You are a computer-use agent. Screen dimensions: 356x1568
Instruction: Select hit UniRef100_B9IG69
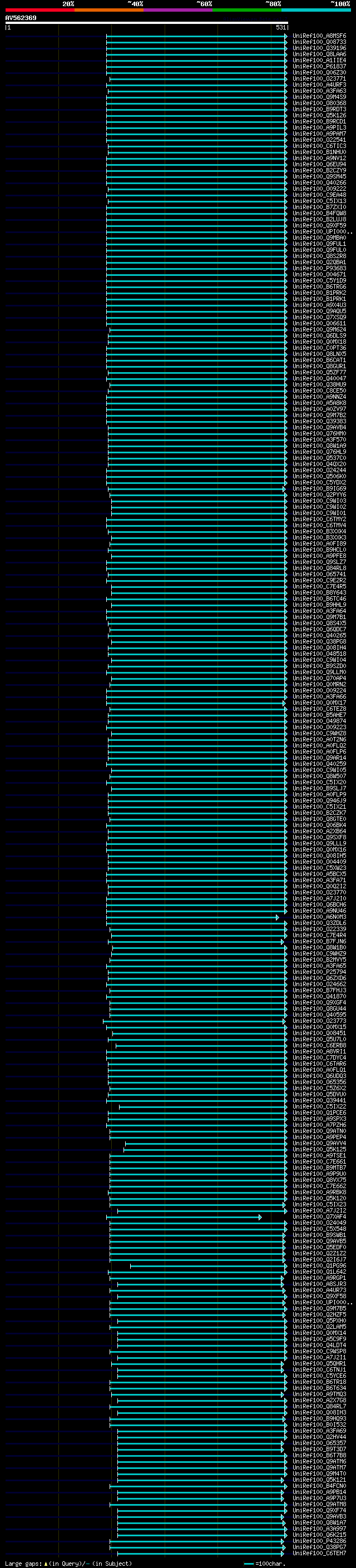click(319, 489)
